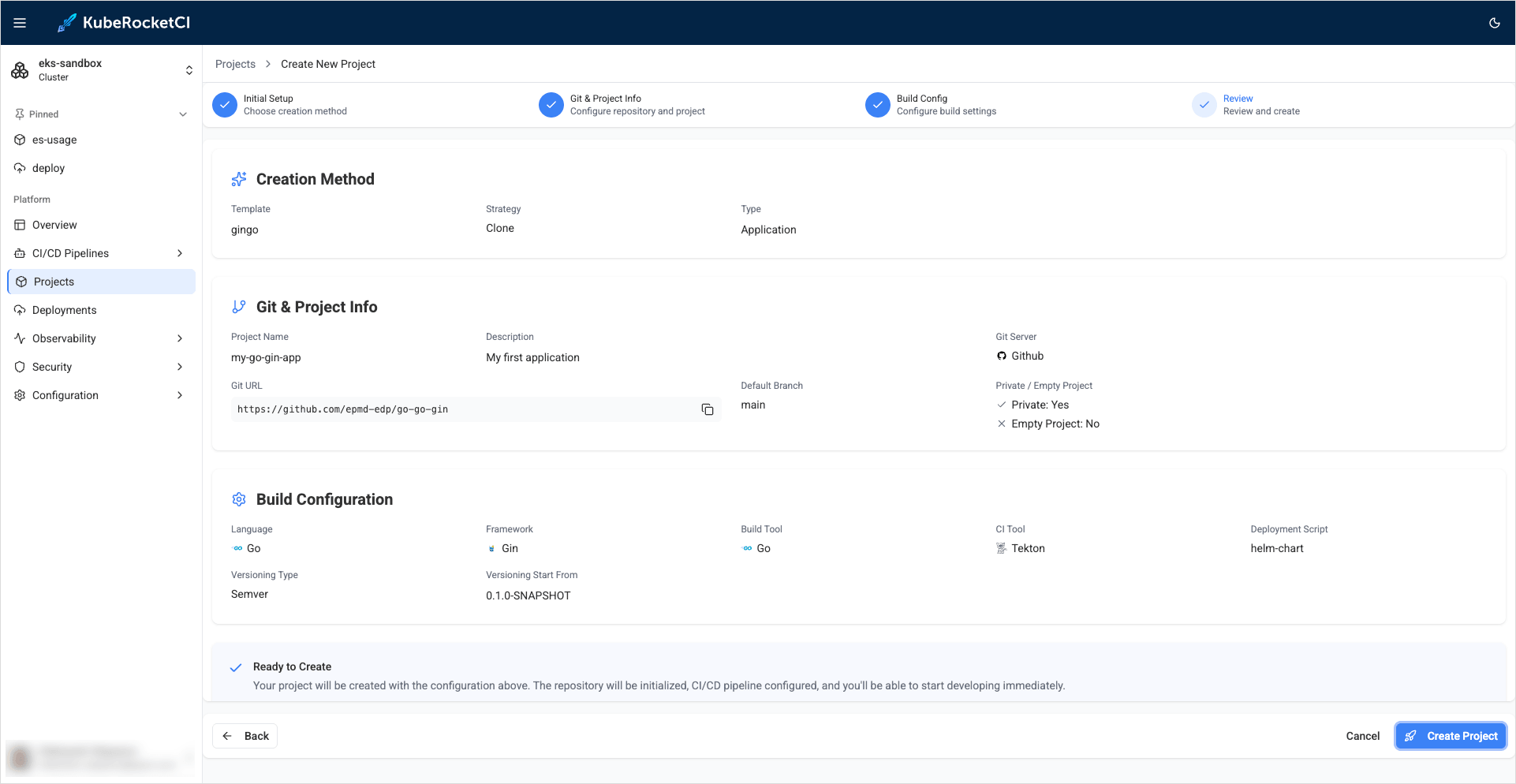
Task: Click the Create Project button
Action: [1451, 736]
